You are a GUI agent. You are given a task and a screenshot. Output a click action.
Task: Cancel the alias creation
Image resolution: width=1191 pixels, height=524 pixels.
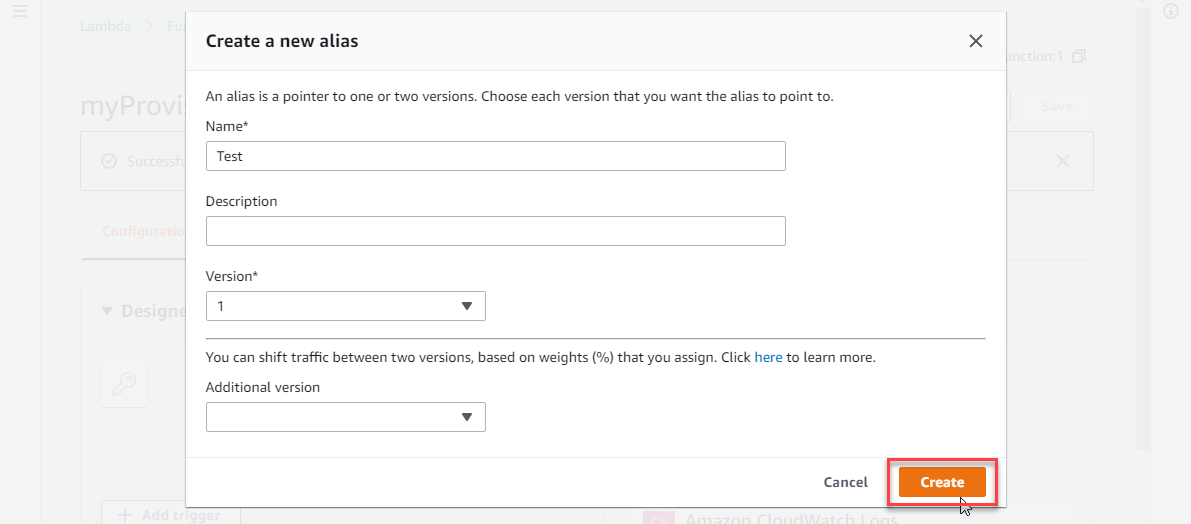tap(845, 482)
